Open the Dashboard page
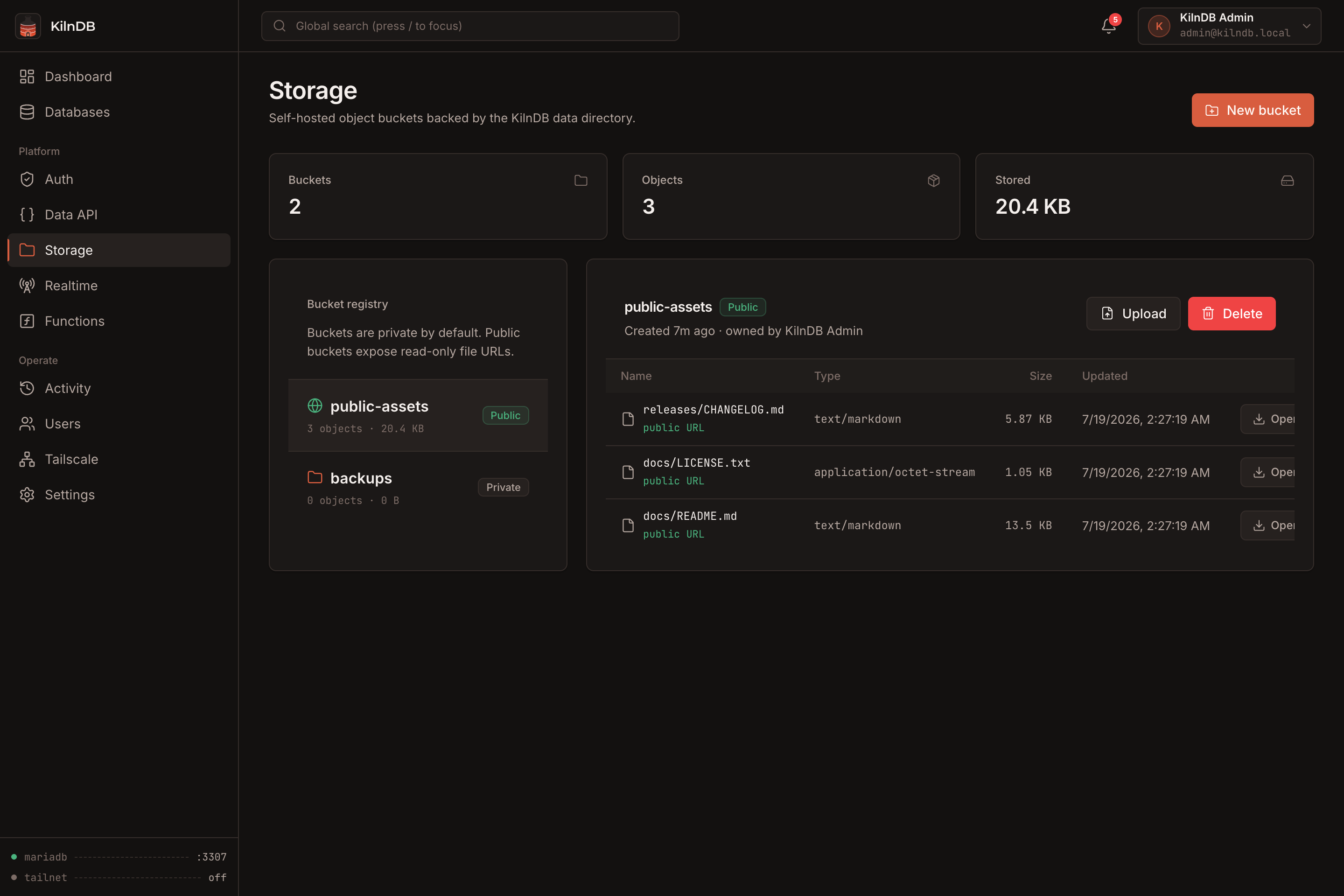Screen dimensions: 1344x896 coord(119,77)
